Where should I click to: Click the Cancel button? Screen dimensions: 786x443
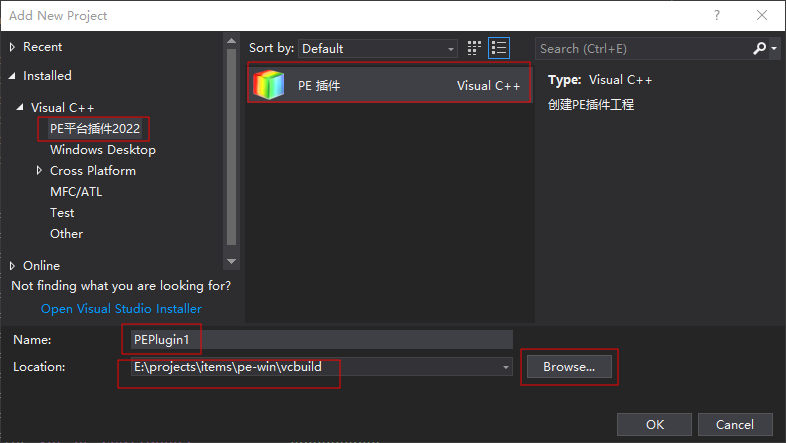[x=735, y=424]
